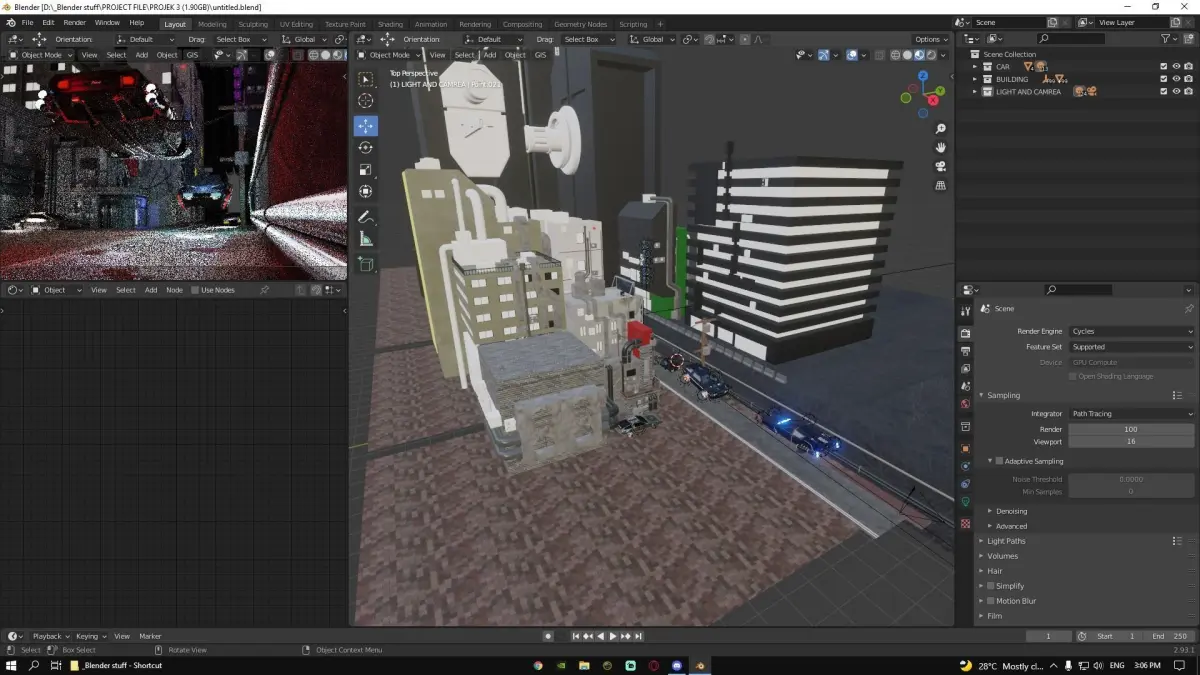Image resolution: width=1200 pixels, height=675 pixels.
Task: Open the View Layer properties tab
Action: pyautogui.click(x=965, y=369)
